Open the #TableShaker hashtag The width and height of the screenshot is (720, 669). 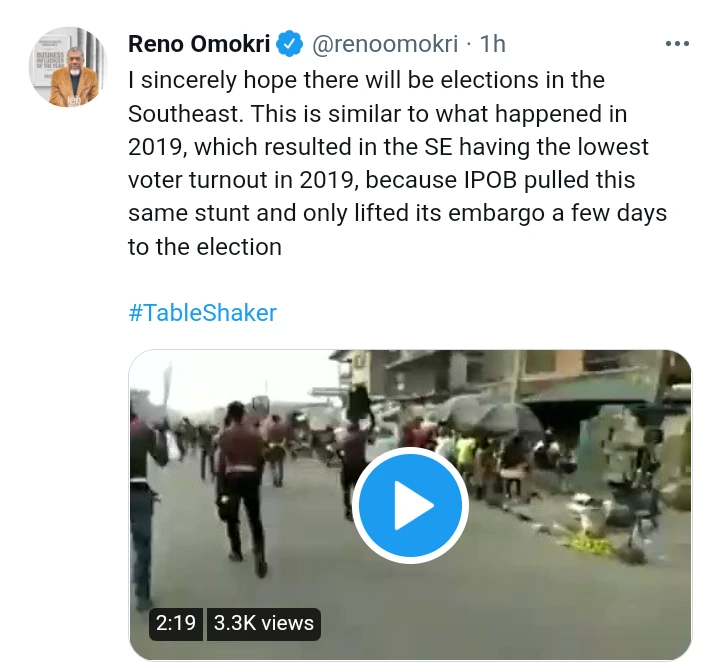click(202, 312)
